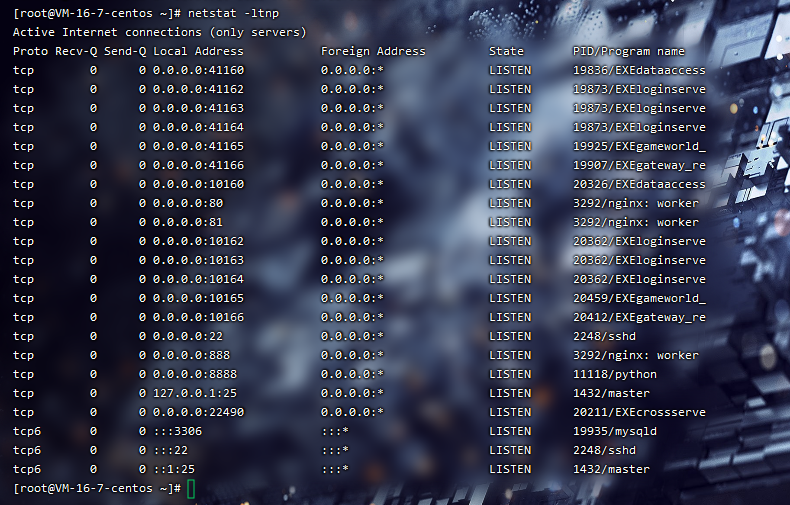Click the "State" column header
Screen dimensions: 790x505
[506, 51]
